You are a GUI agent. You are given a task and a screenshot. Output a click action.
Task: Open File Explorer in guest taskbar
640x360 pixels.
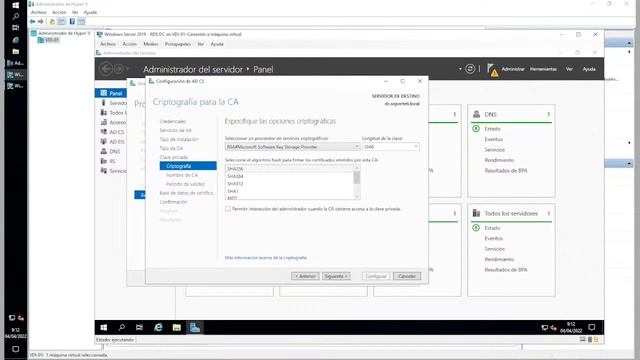pos(176,327)
